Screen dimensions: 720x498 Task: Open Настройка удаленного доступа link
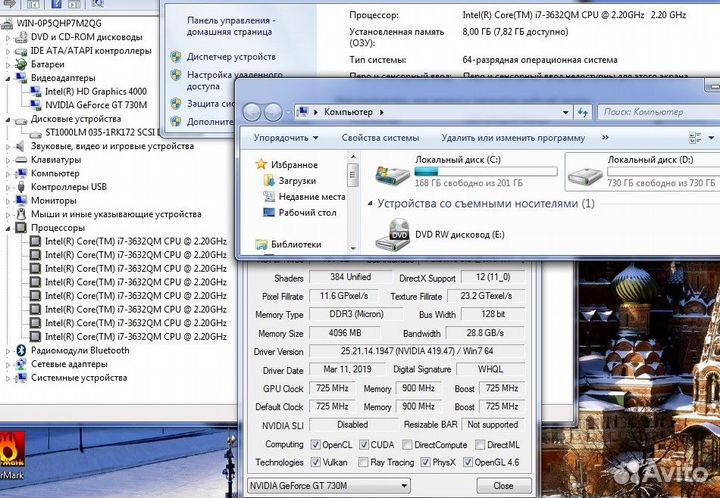pyautogui.click(x=235, y=80)
